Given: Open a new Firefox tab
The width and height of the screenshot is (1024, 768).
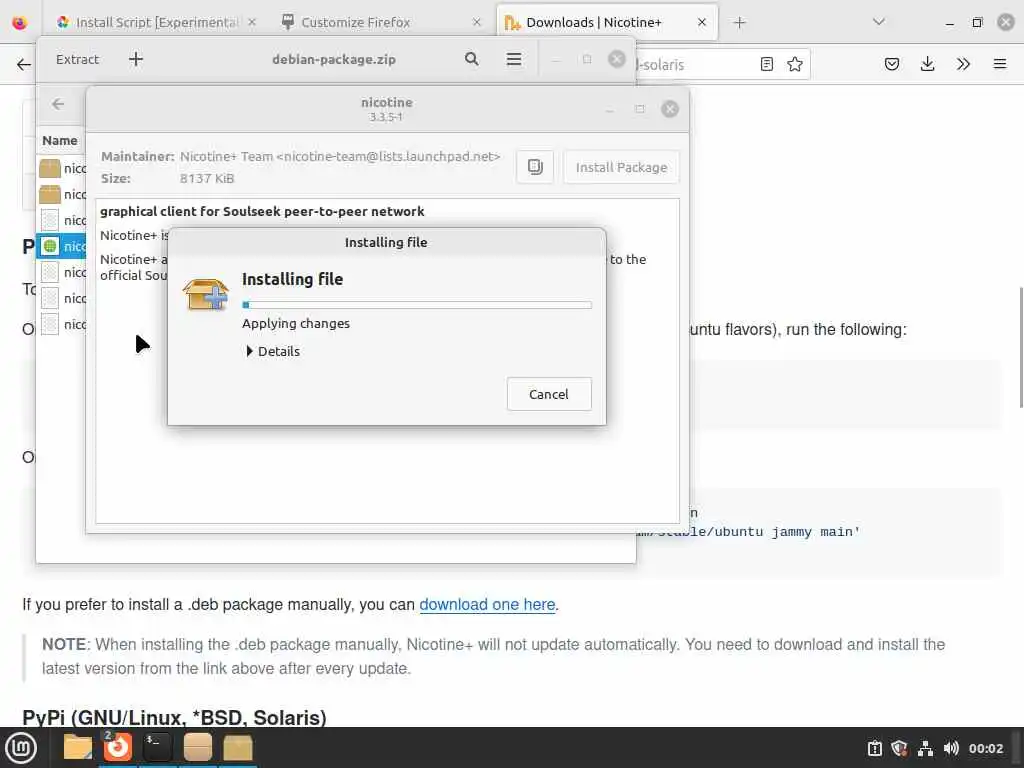Looking at the screenshot, I should (739, 23).
